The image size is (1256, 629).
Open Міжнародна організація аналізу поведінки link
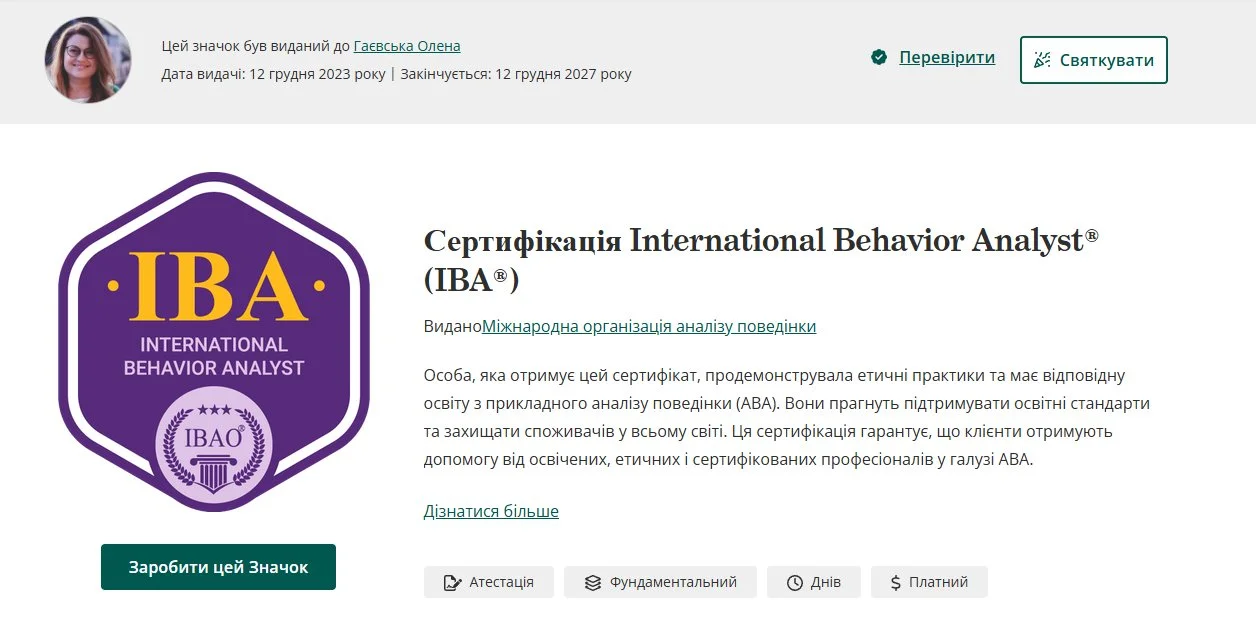pyautogui.click(x=649, y=326)
